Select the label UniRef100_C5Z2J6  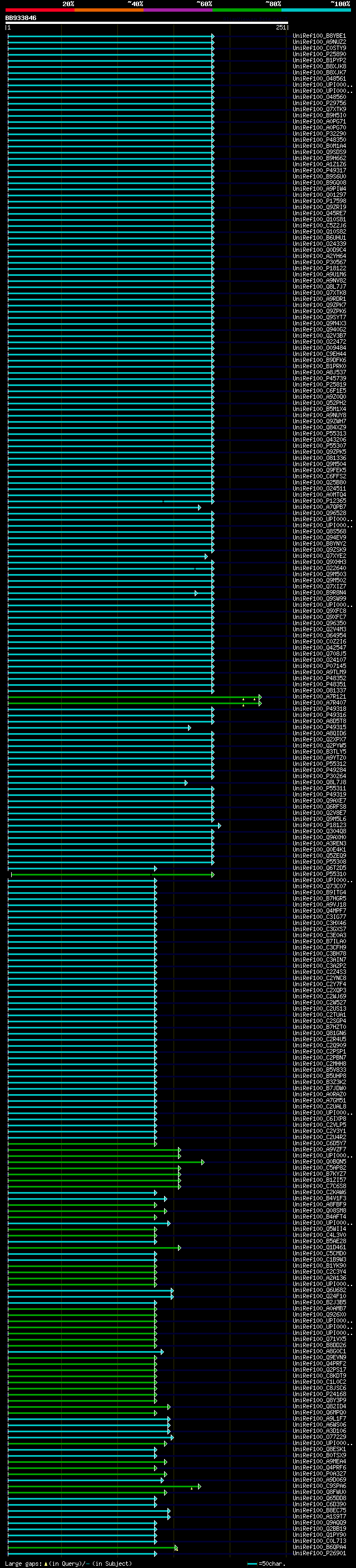coord(319,225)
